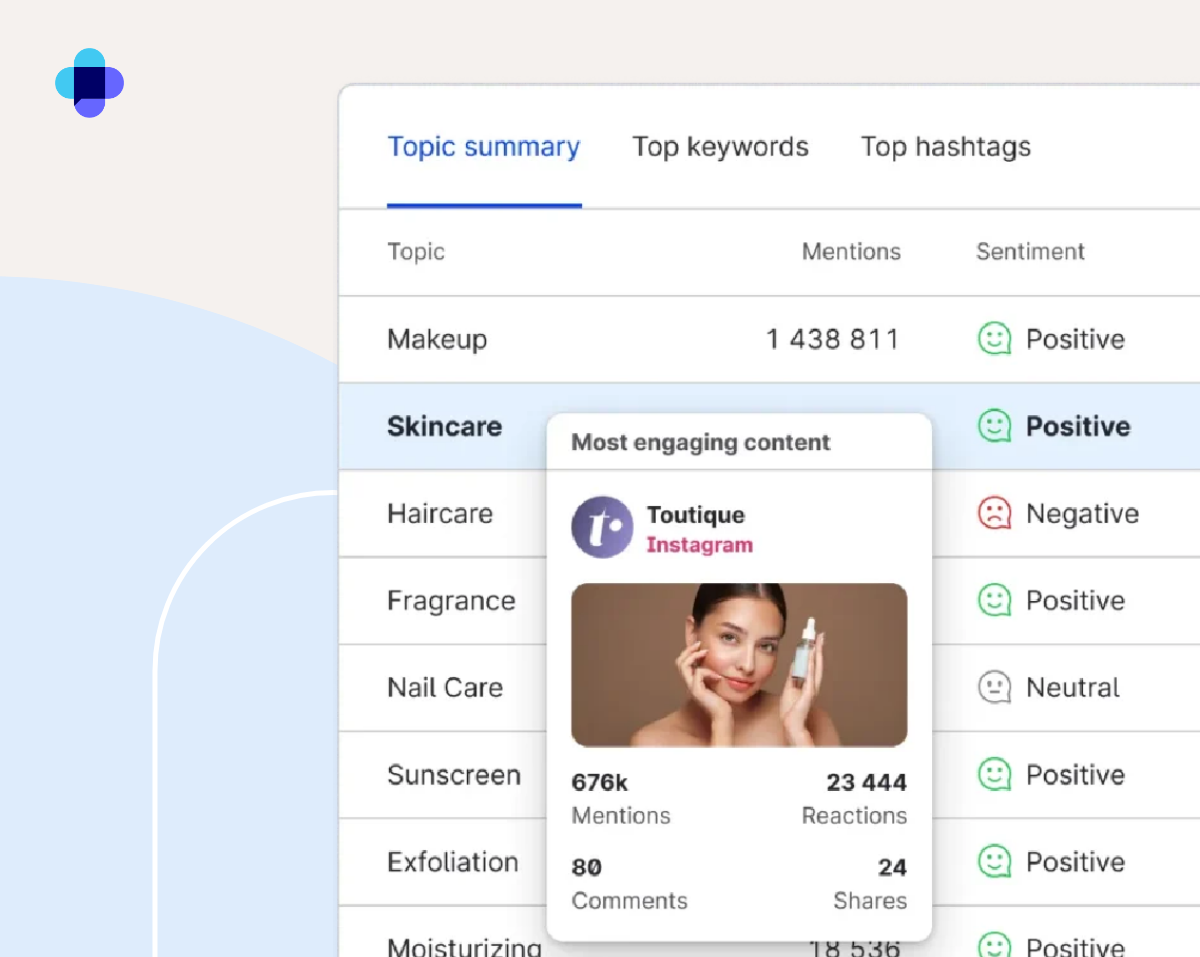1200x957 pixels.
Task: Click the smiley icon in the Exfoliation row
Action: click(x=994, y=862)
